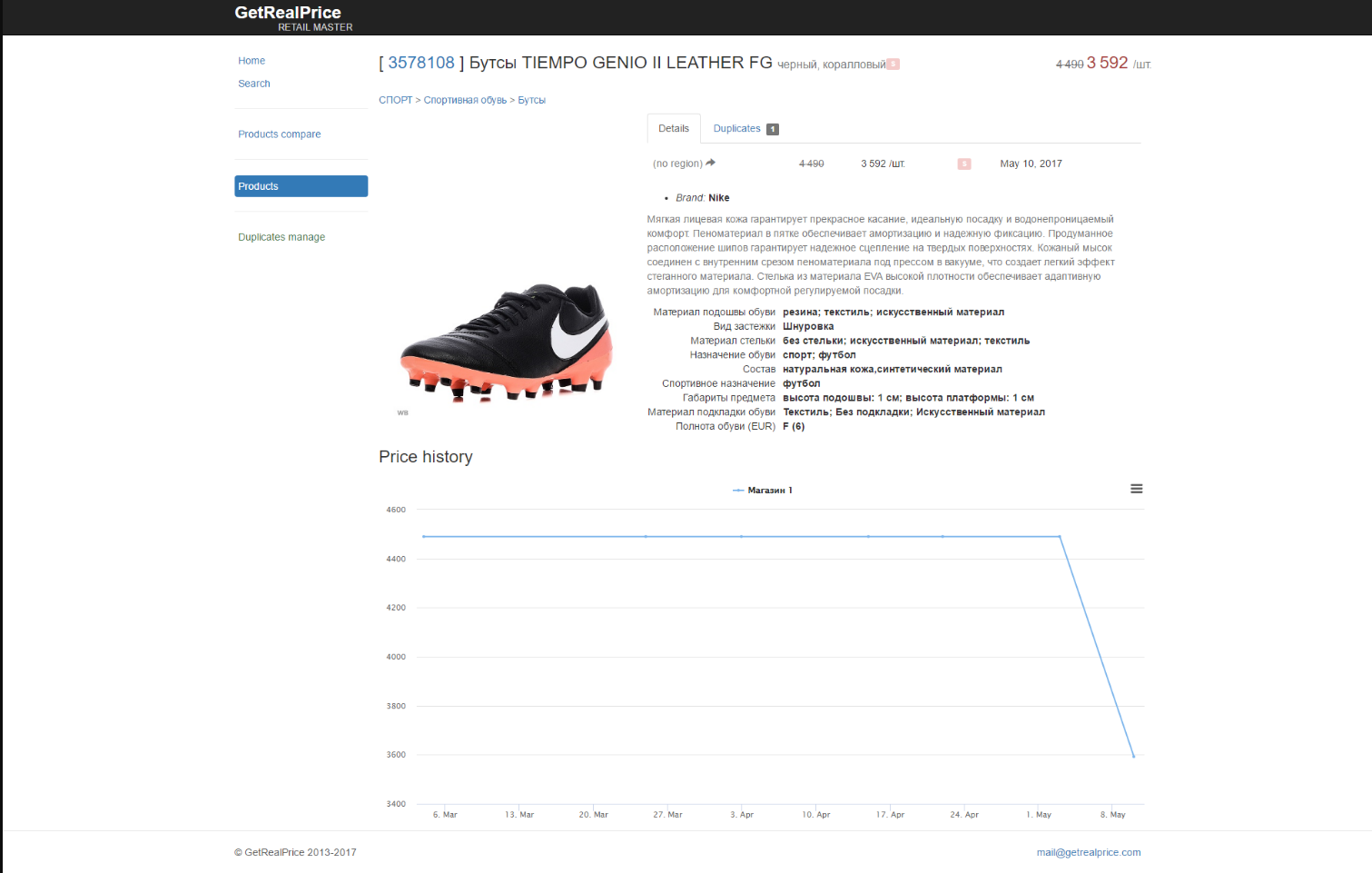Open Products compare page

(280, 134)
